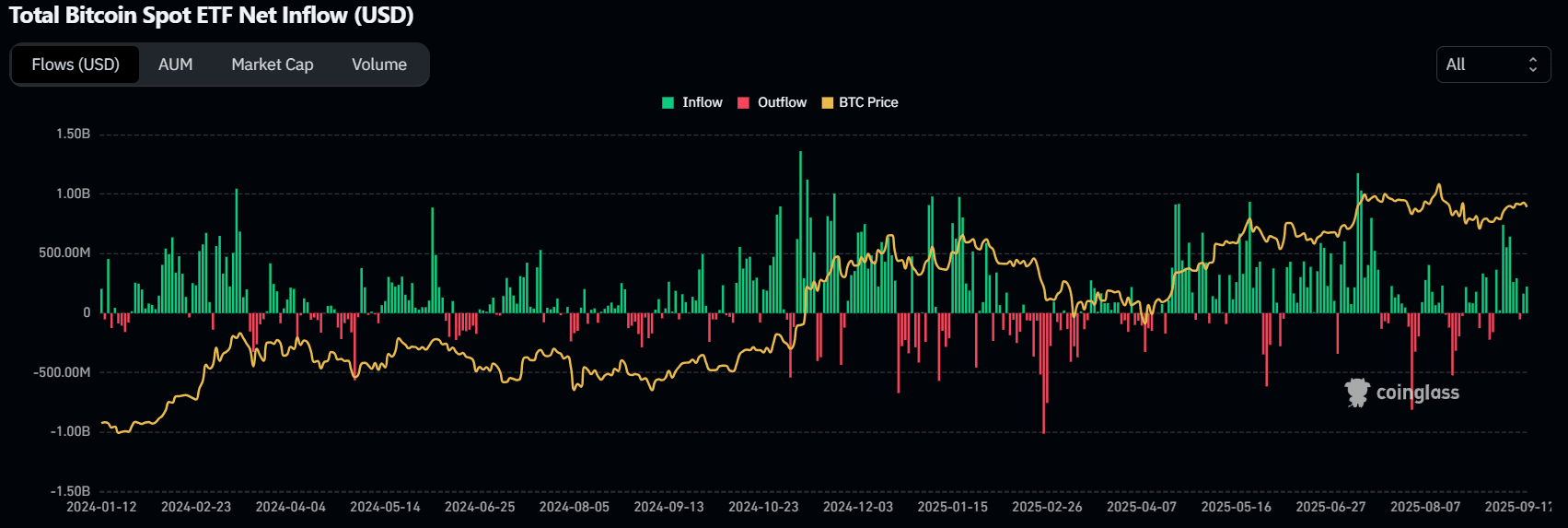Viewport: 1568px width, 528px height.
Task: Click the 2024-01-12 x-axis date label
Action: (x=101, y=507)
